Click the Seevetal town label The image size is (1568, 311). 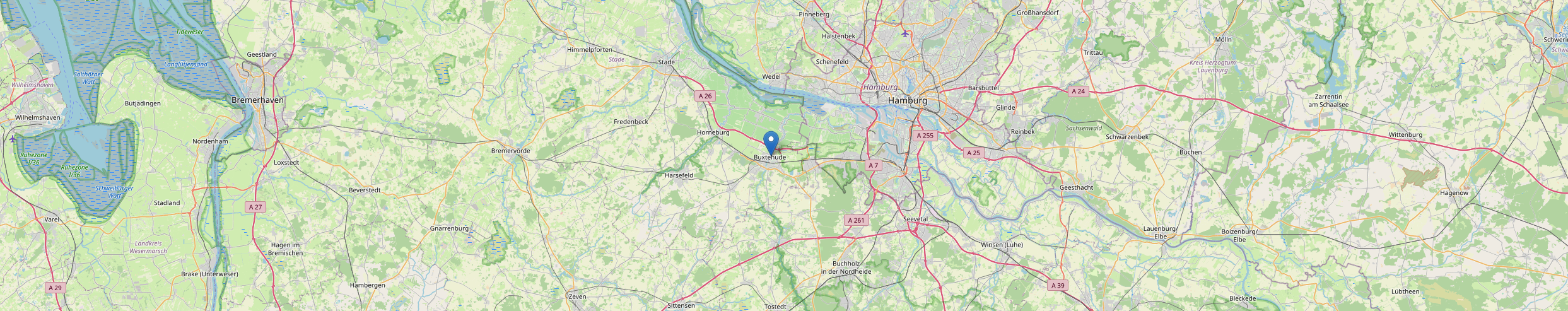916,220
